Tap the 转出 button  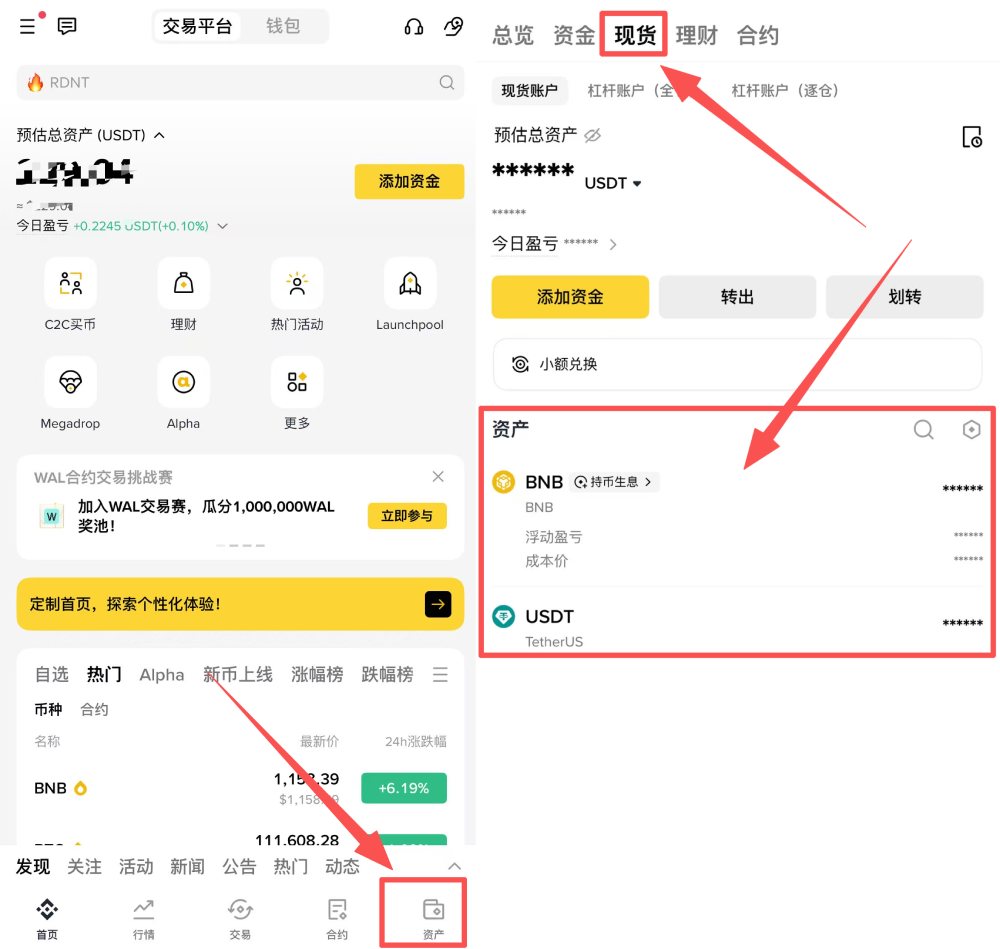pos(737,297)
